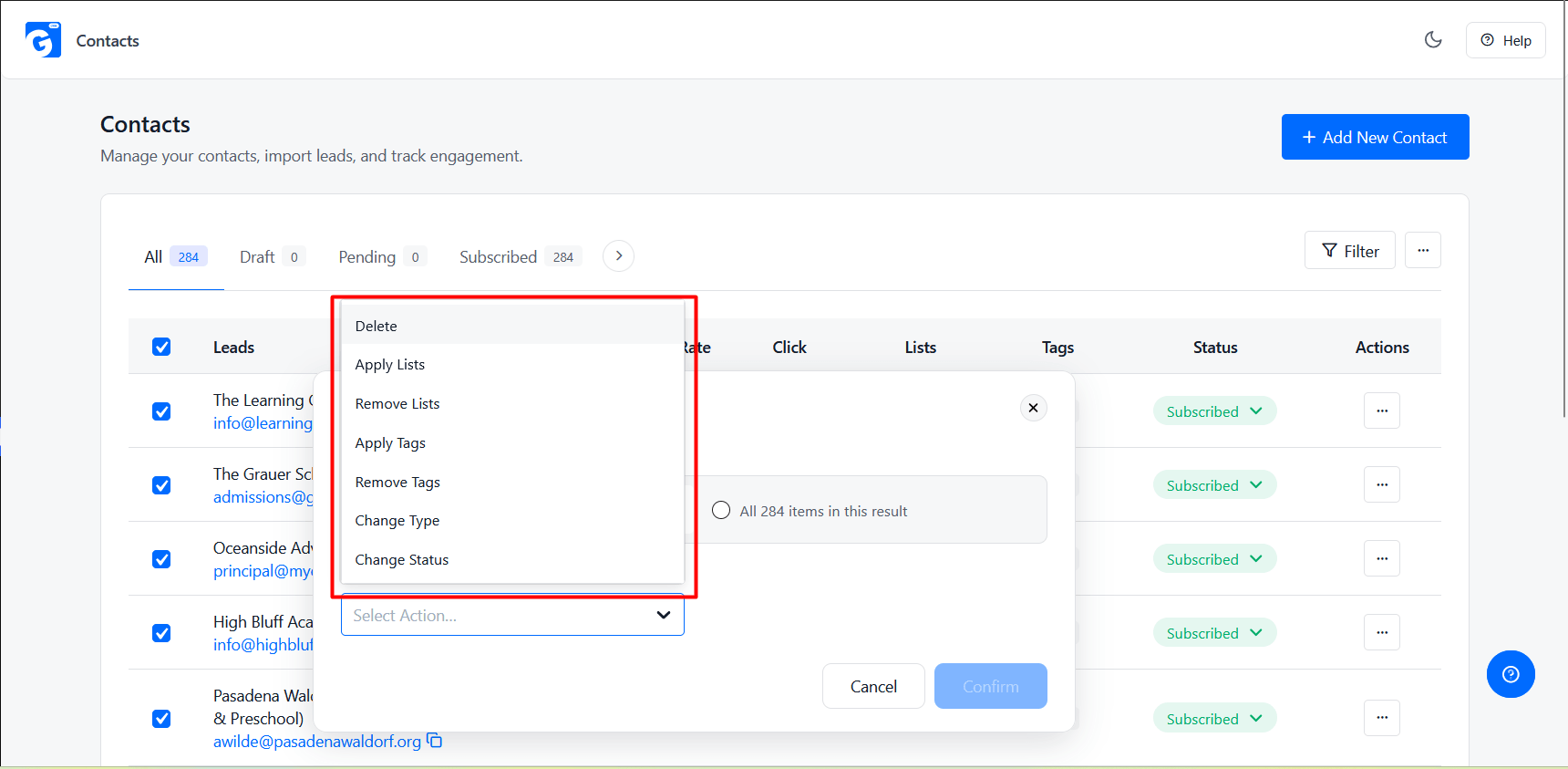The image size is (1568, 769).
Task: Cancel the bulk action dialog
Action: (873, 686)
